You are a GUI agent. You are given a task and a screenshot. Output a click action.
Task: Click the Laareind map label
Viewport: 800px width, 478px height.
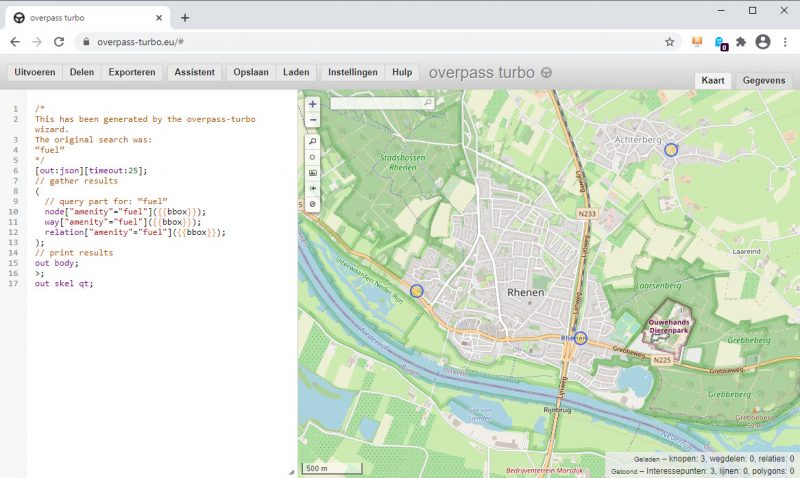point(746,251)
